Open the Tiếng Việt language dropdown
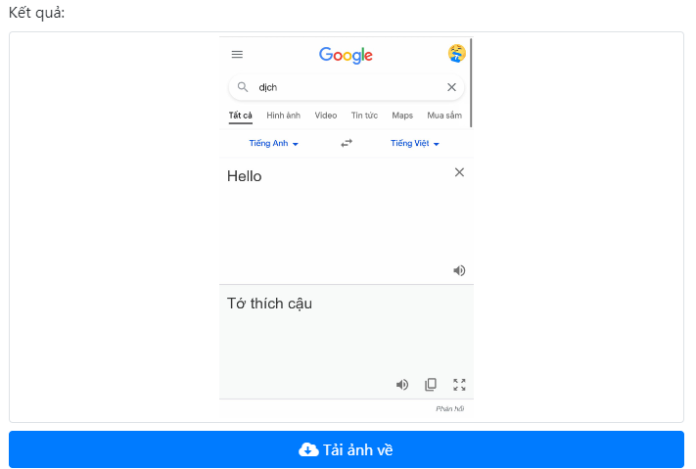The image size is (696, 469). (415, 143)
